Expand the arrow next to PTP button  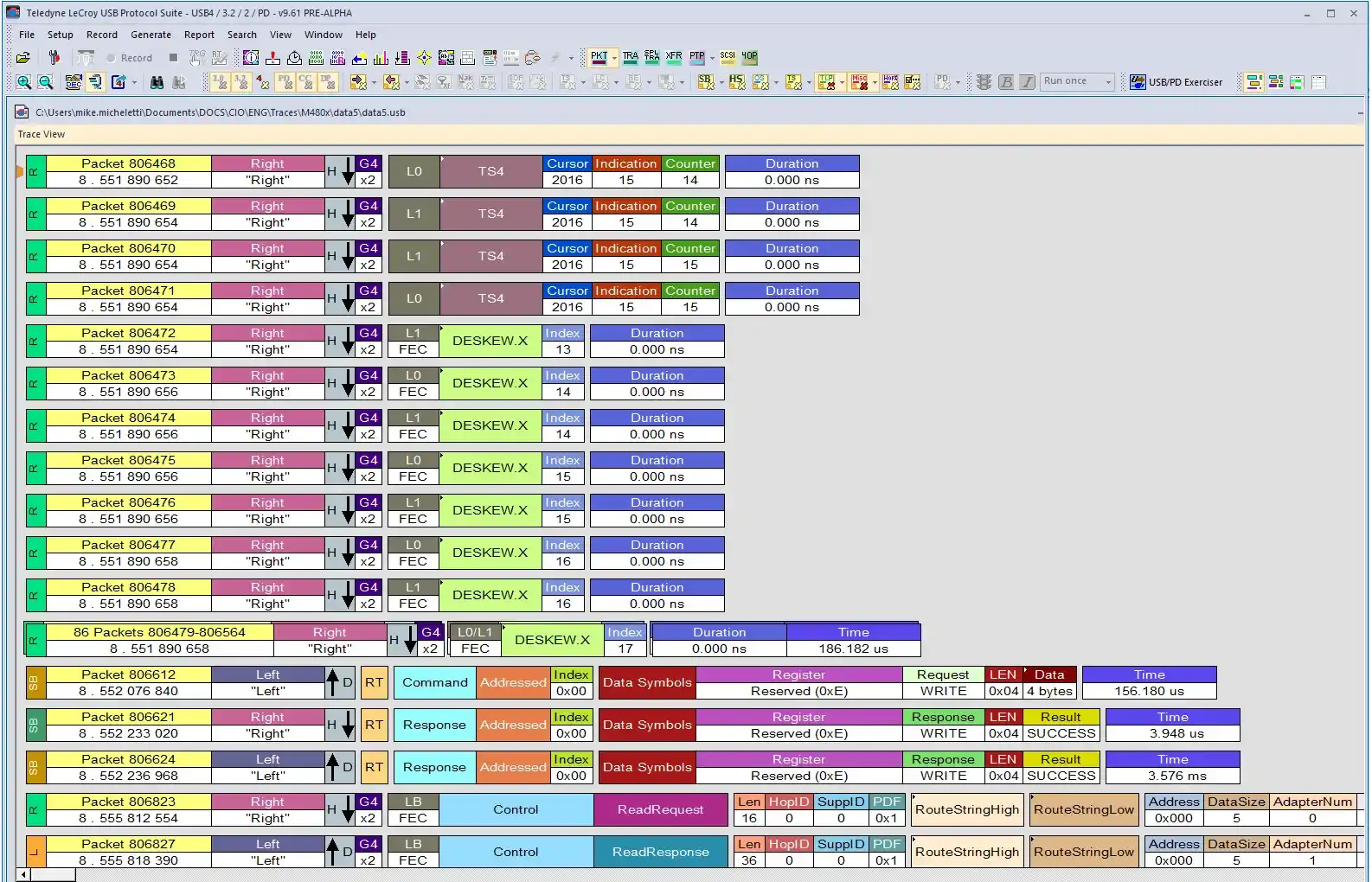(712, 59)
